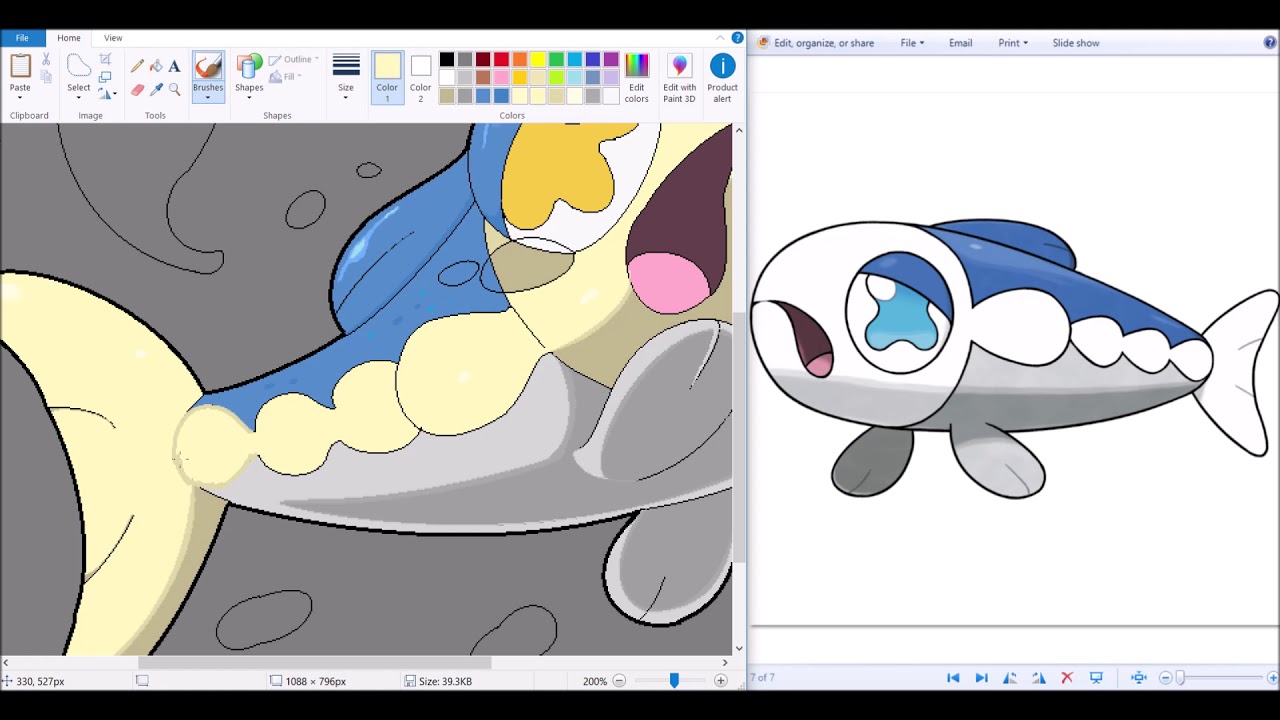
Task: Pick the yellow color swatch
Action: tap(538, 60)
